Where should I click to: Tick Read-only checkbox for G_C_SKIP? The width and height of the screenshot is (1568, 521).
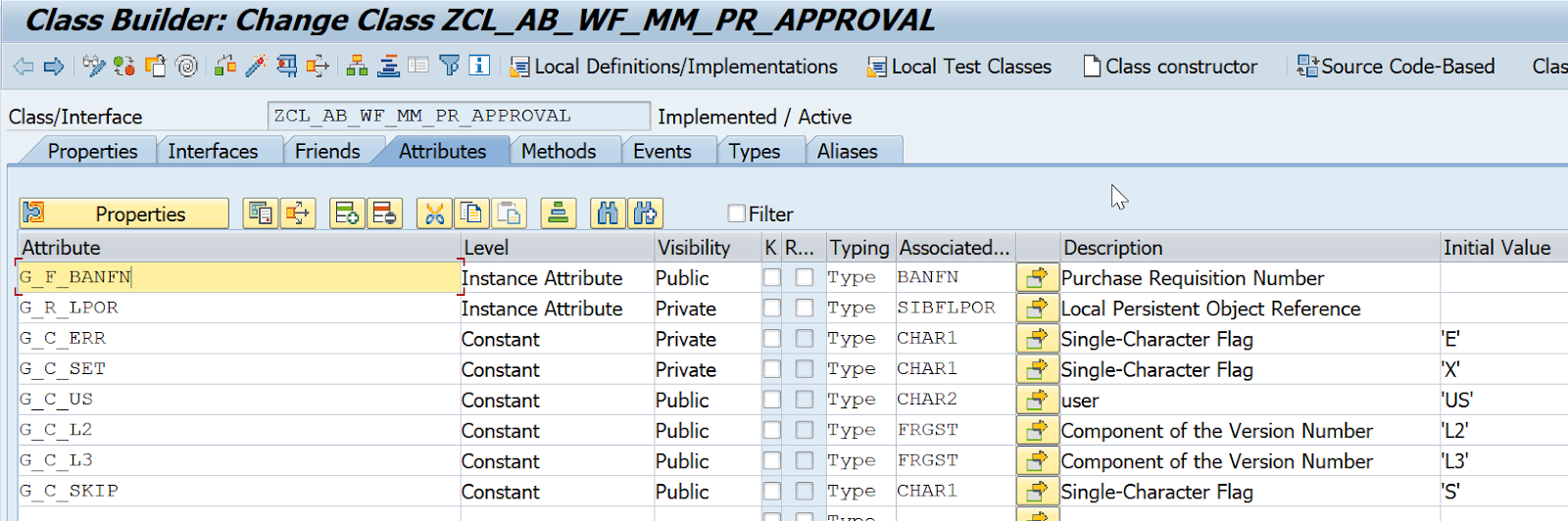pyautogui.click(x=805, y=492)
